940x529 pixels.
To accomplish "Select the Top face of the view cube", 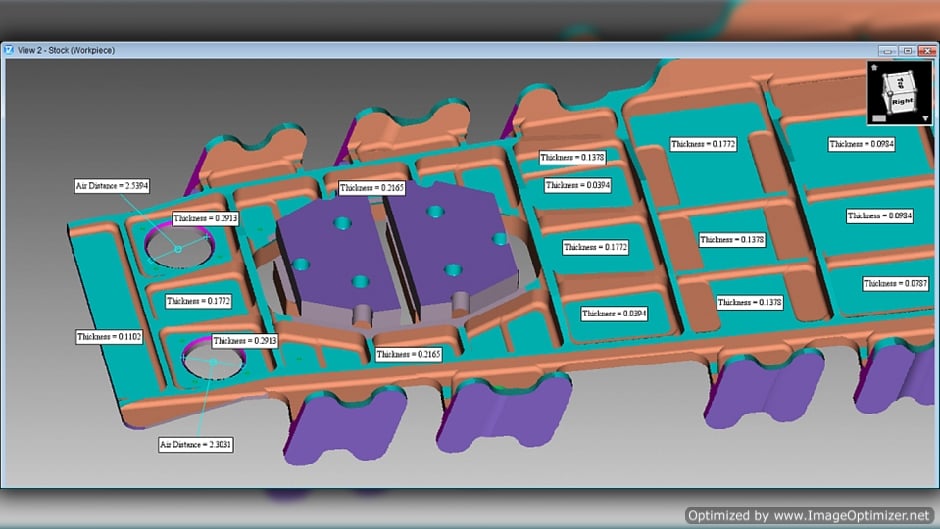I will (x=899, y=83).
